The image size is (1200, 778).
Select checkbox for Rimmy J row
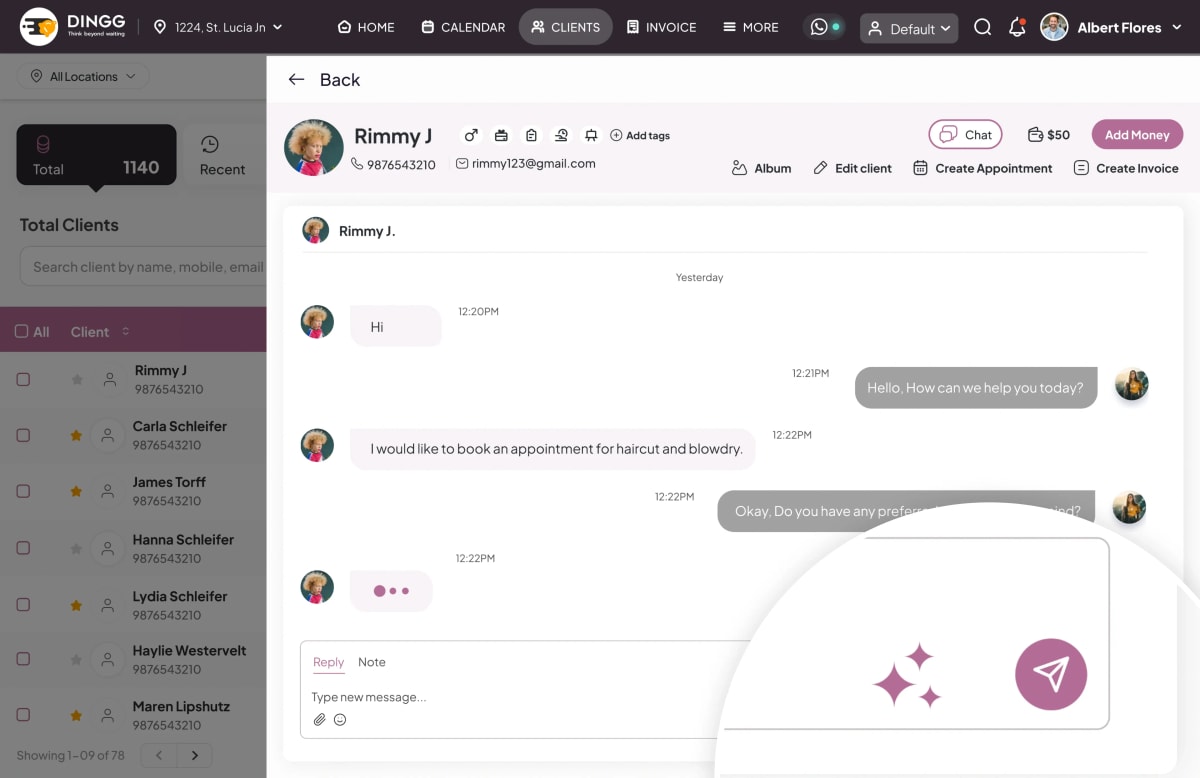point(23,380)
